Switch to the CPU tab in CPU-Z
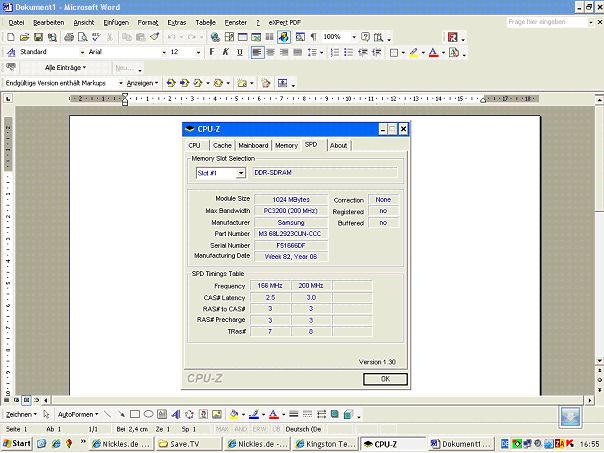 point(195,145)
